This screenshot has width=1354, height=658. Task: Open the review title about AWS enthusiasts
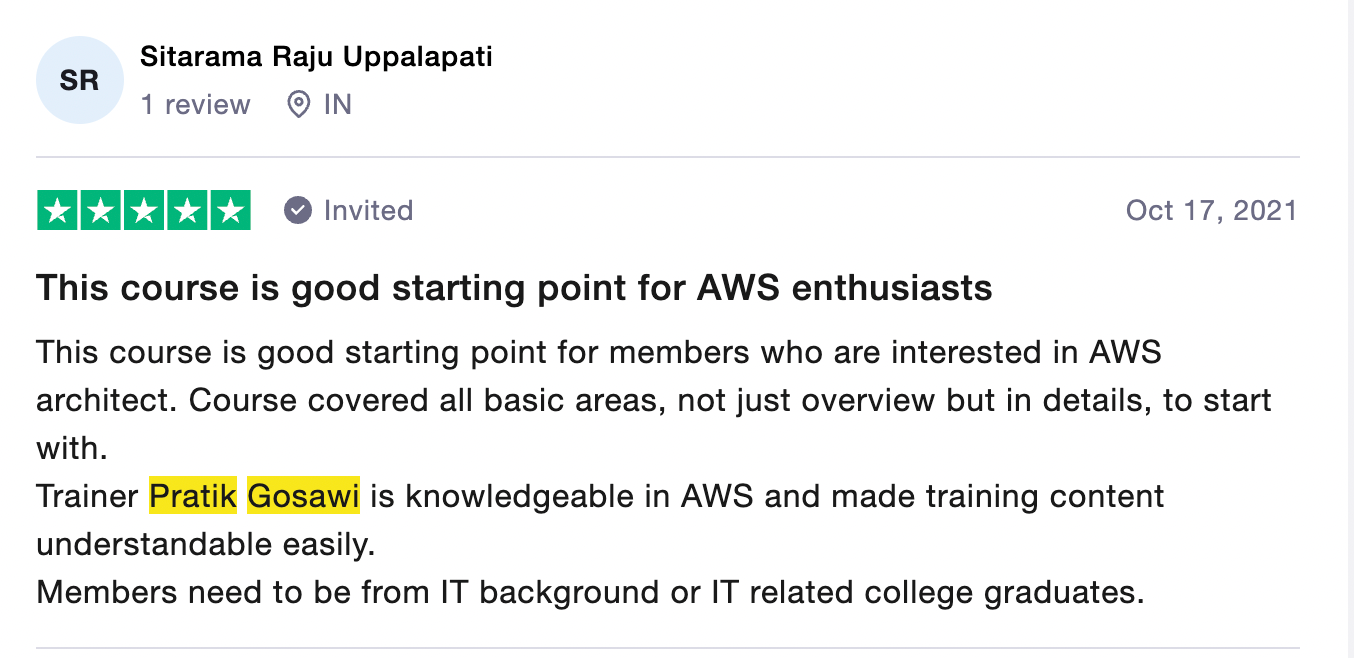(x=514, y=288)
